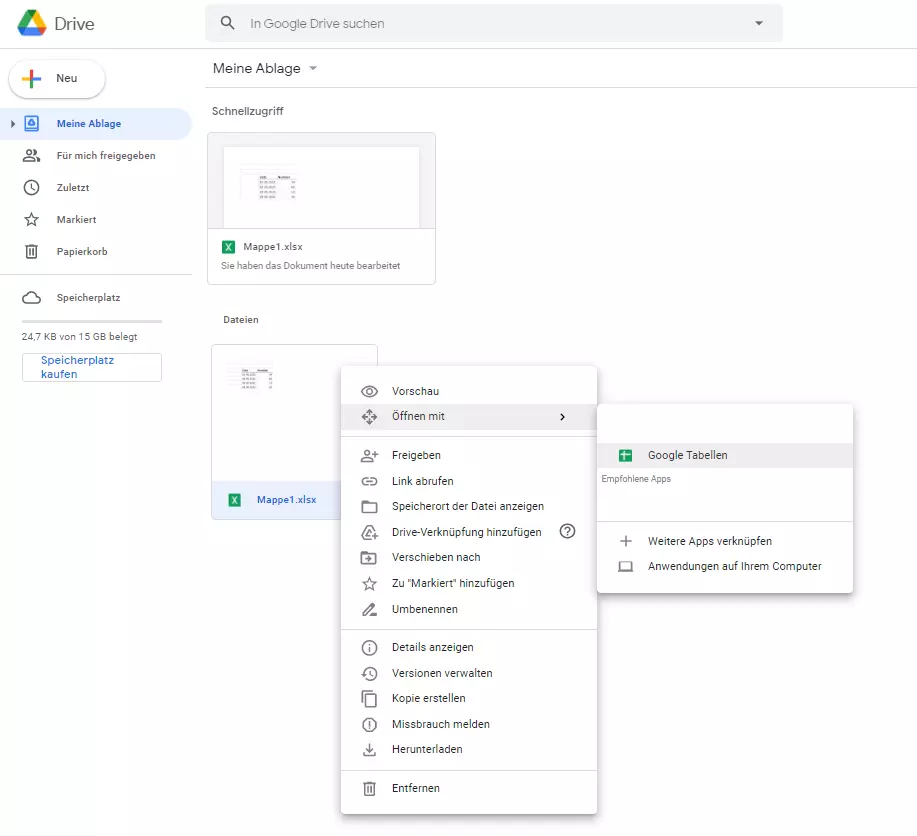The height and width of the screenshot is (836, 917).
Task: Open the search options dropdown arrow
Action: pos(759,23)
